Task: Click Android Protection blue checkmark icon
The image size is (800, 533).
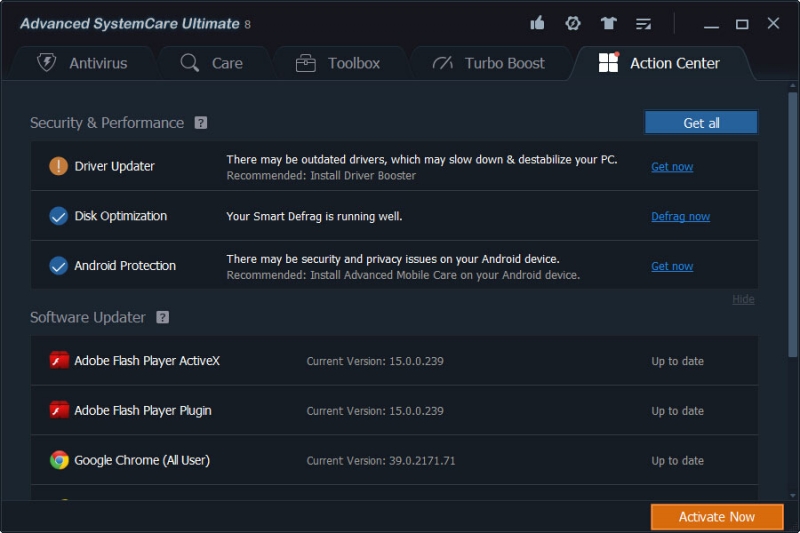Action: tap(58, 265)
